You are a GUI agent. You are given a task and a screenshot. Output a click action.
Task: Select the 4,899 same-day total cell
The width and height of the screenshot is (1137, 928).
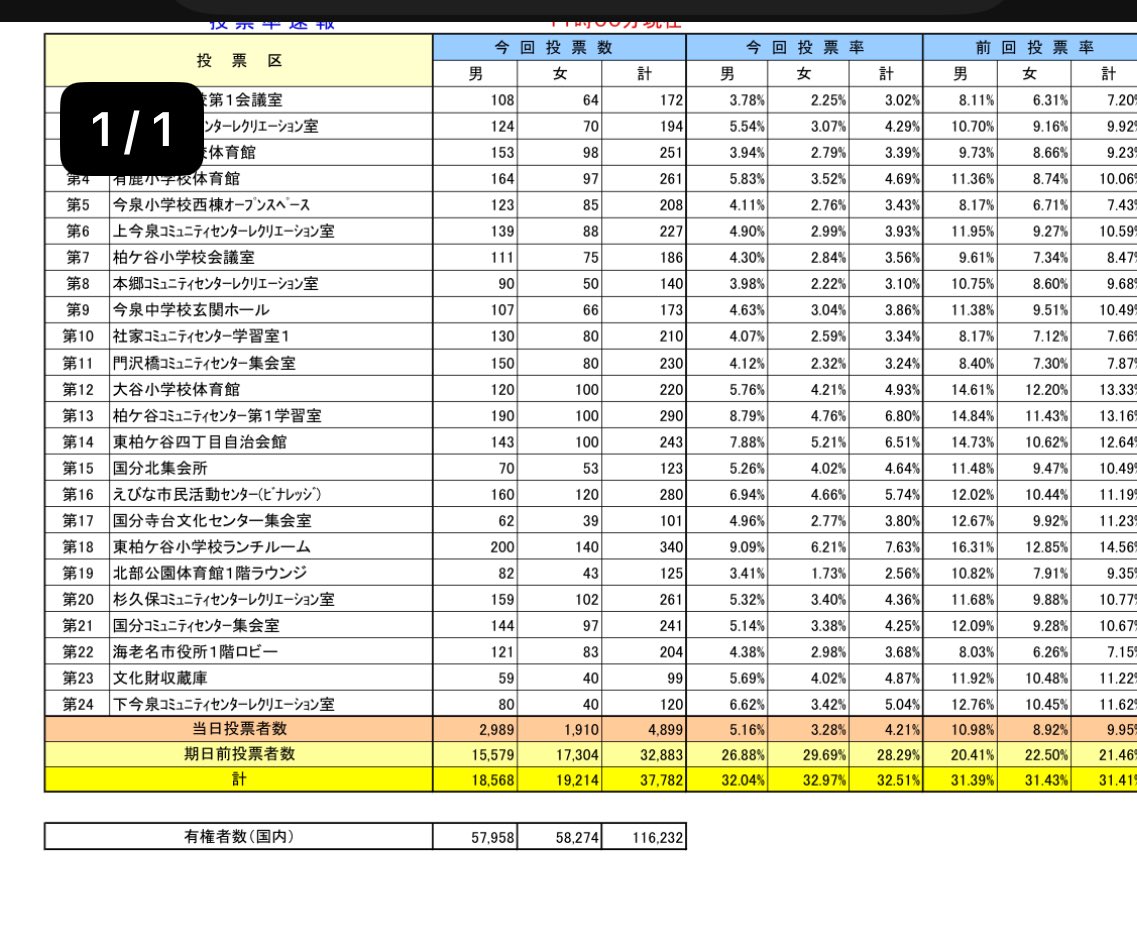[644, 729]
